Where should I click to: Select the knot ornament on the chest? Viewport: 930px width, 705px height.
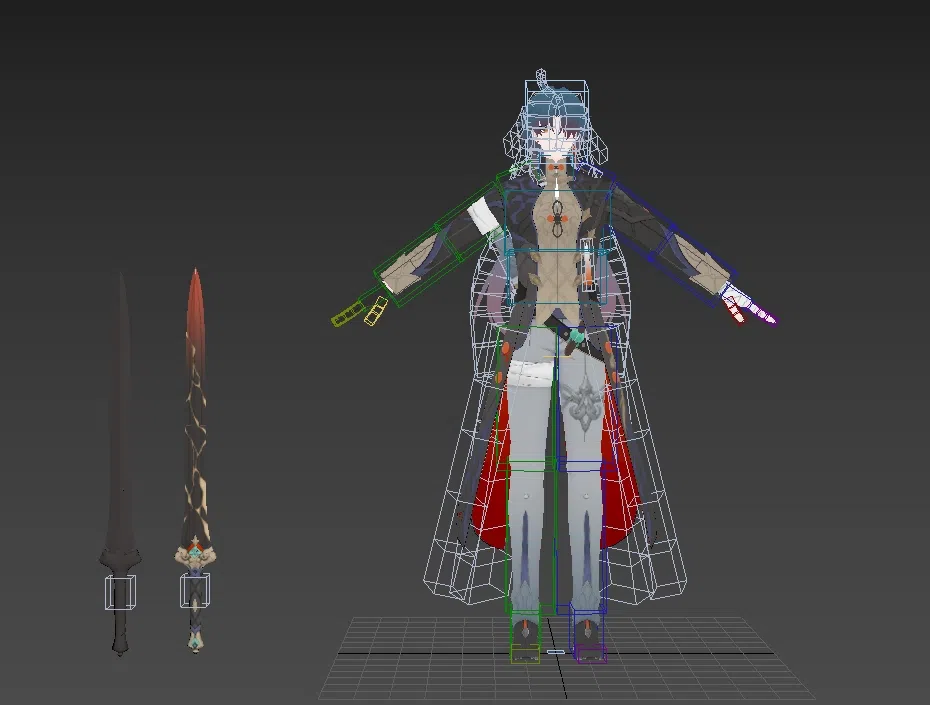pyautogui.click(x=556, y=215)
